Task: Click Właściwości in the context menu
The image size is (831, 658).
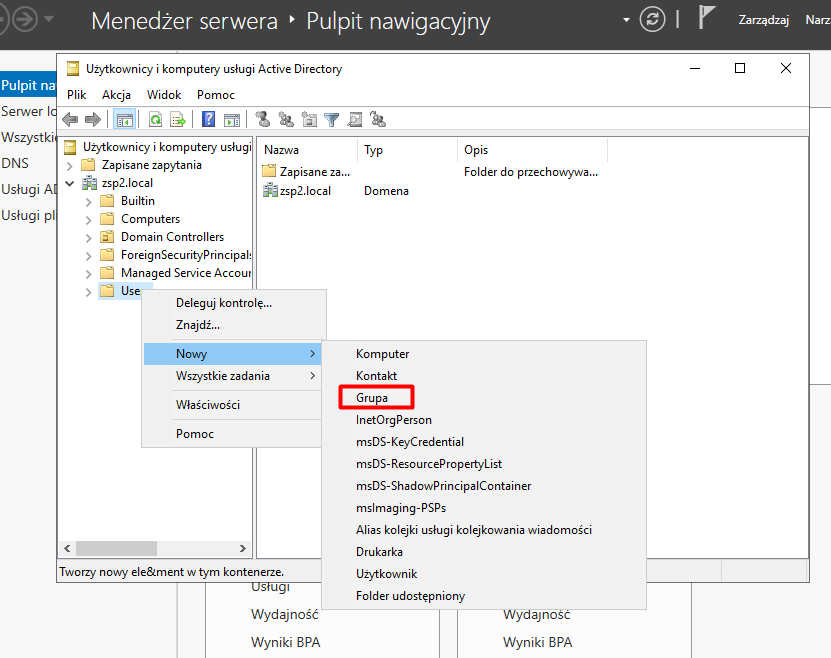Action: [x=207, y=405]
